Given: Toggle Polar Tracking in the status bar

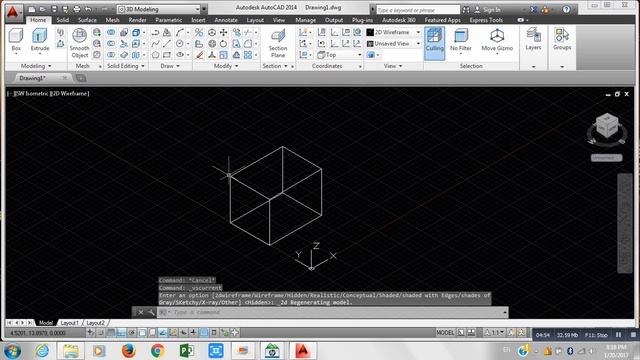Looking at the screenshot, I should pyautogui.click(x=131, y=333).
